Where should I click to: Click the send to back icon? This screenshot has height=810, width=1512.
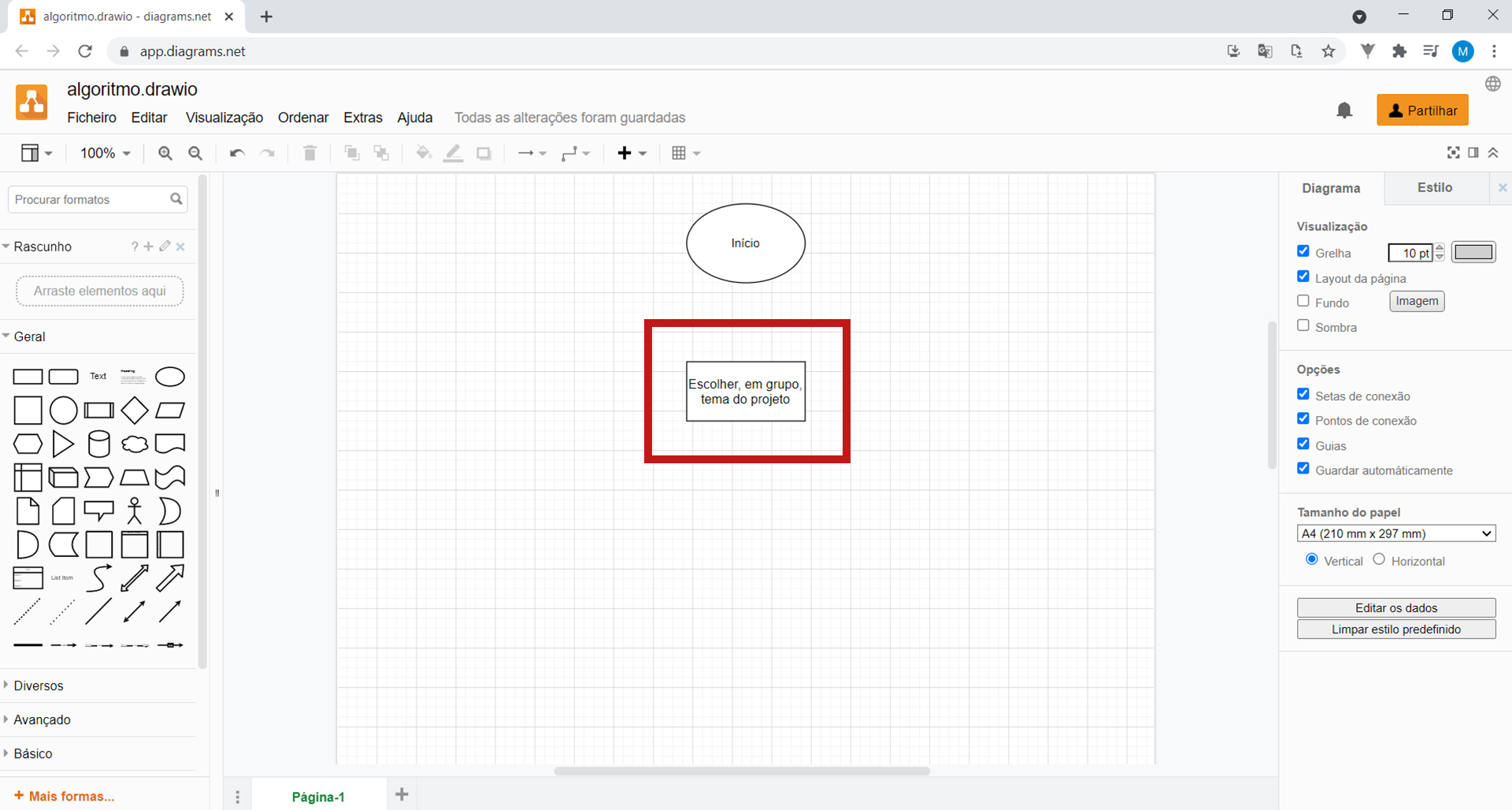(381, 153)
